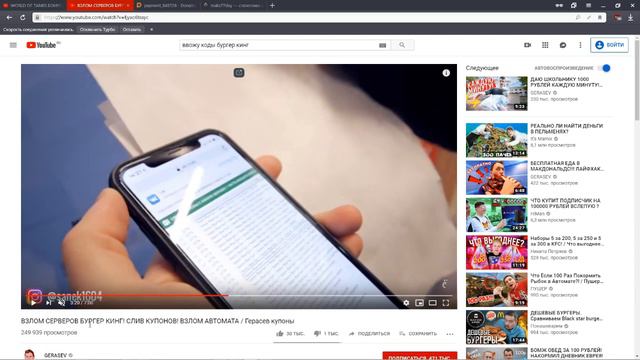The image size is (640, 360).
Task: Open РЕАЛЬНО ЛИ НАЙТИ ДЕНЬГИ В ПЕЛЬМЕНЯХ title
Action: point(567,129)
